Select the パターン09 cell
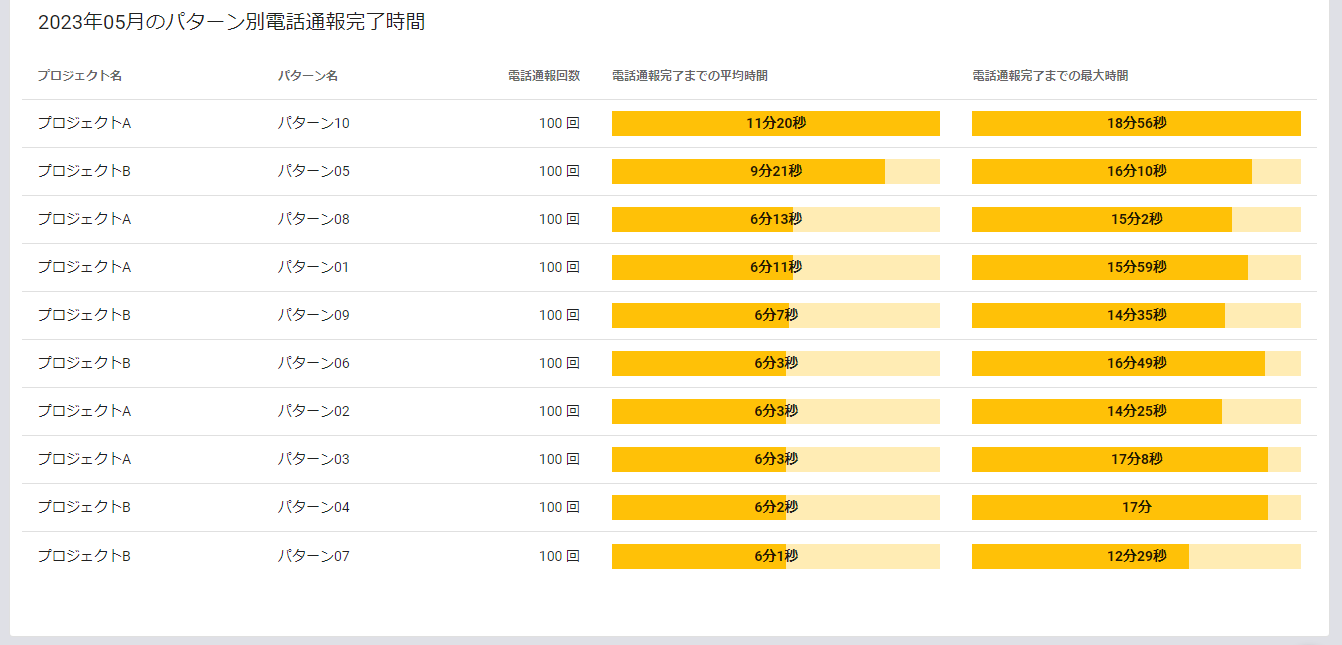This screenshot has width=1342, height=645. coord(314,316)
